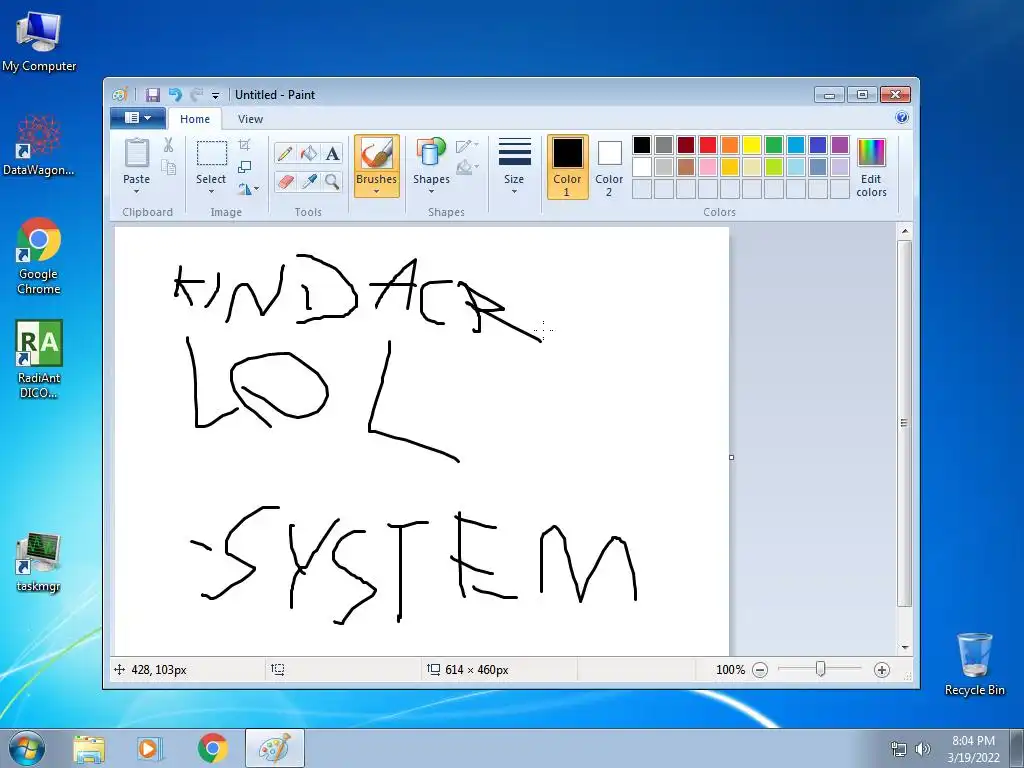Click the zoom slider handle
The width and height of the screenshot is (1024, 768).
tap(821, 669)
